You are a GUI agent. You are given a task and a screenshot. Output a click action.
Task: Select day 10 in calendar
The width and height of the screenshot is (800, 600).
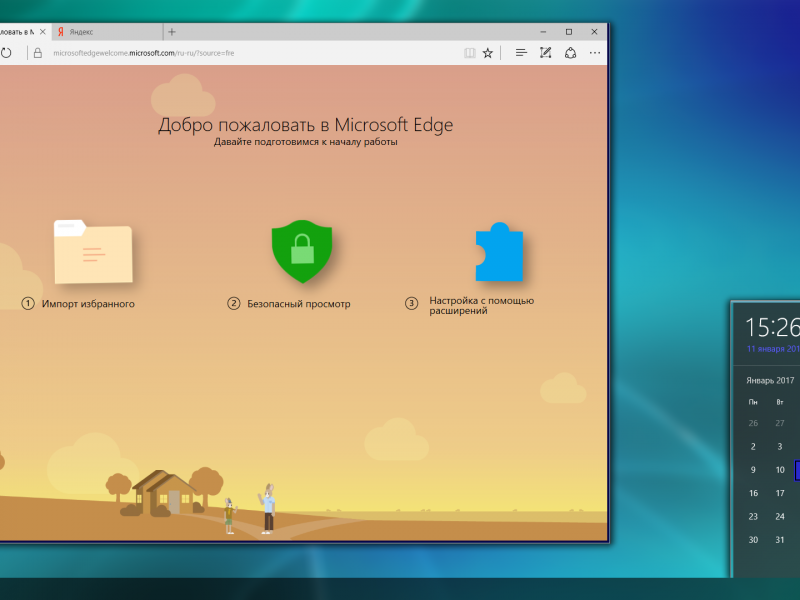[x=780, y=470]
